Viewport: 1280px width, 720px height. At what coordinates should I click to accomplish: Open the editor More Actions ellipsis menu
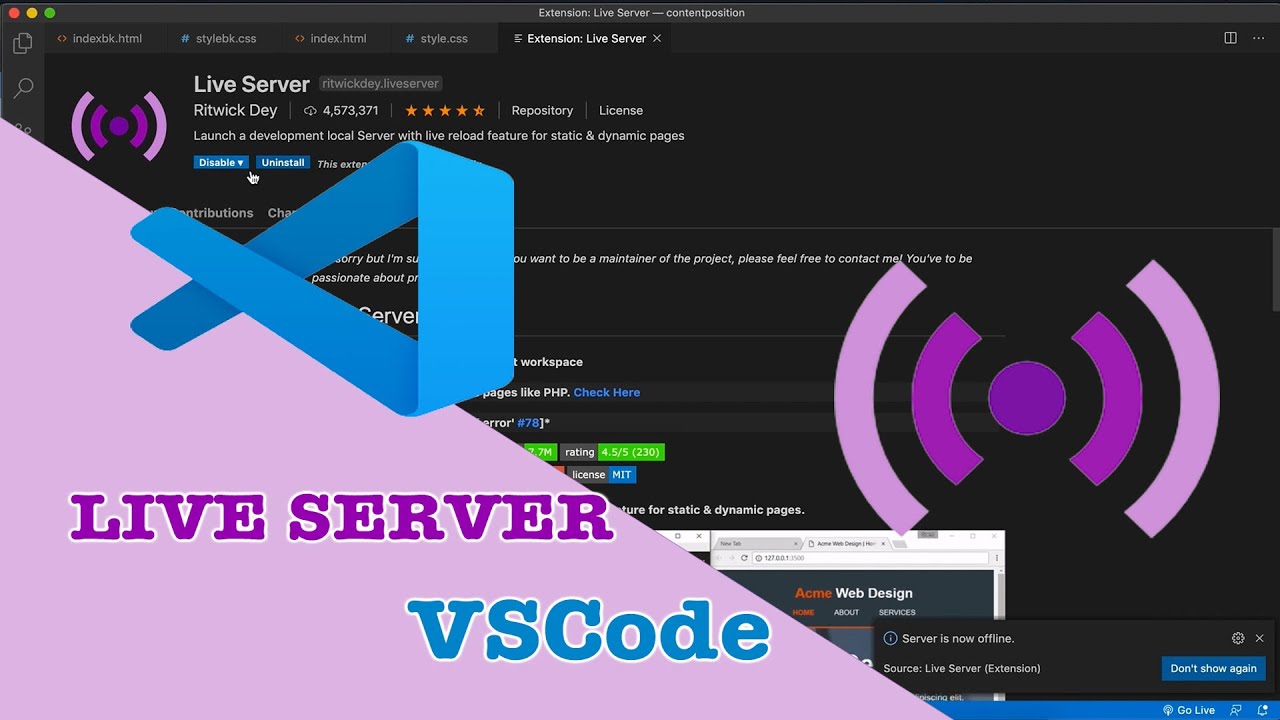[x=1260, y=38]
